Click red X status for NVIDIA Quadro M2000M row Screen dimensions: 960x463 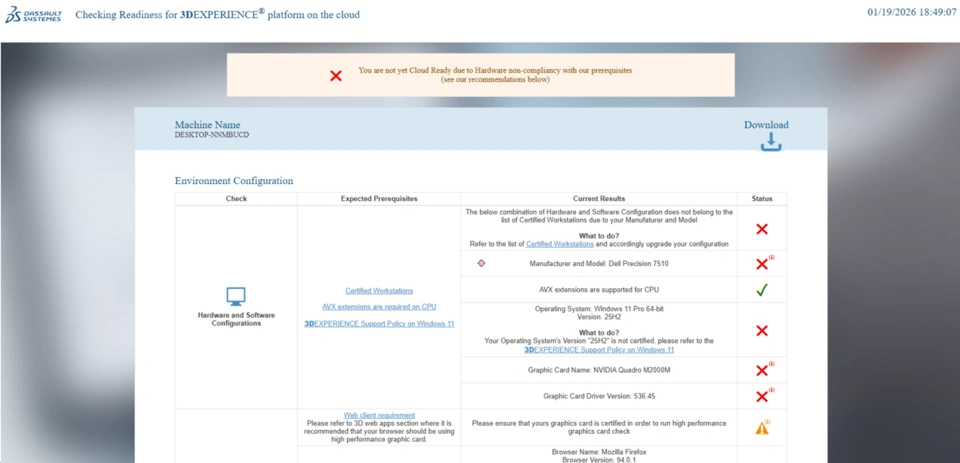click(762, 371)
